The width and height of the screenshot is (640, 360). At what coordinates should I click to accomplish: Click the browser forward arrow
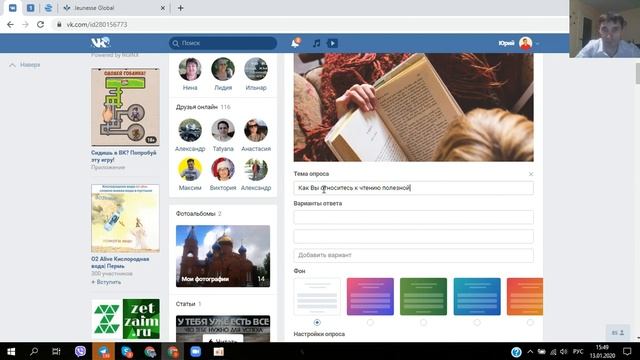click(25, 24)
